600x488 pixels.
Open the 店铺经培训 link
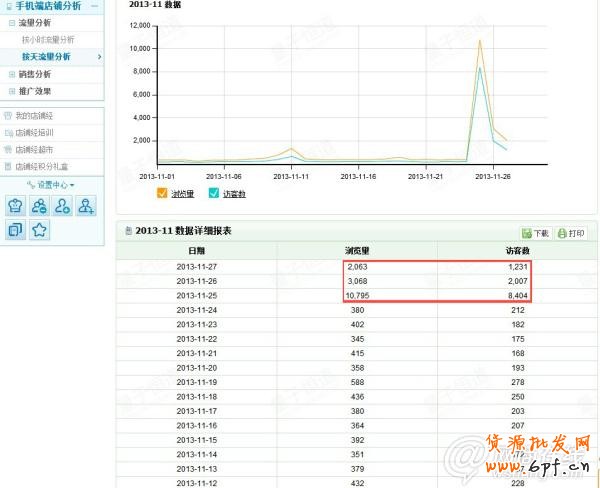click(34, 133)
